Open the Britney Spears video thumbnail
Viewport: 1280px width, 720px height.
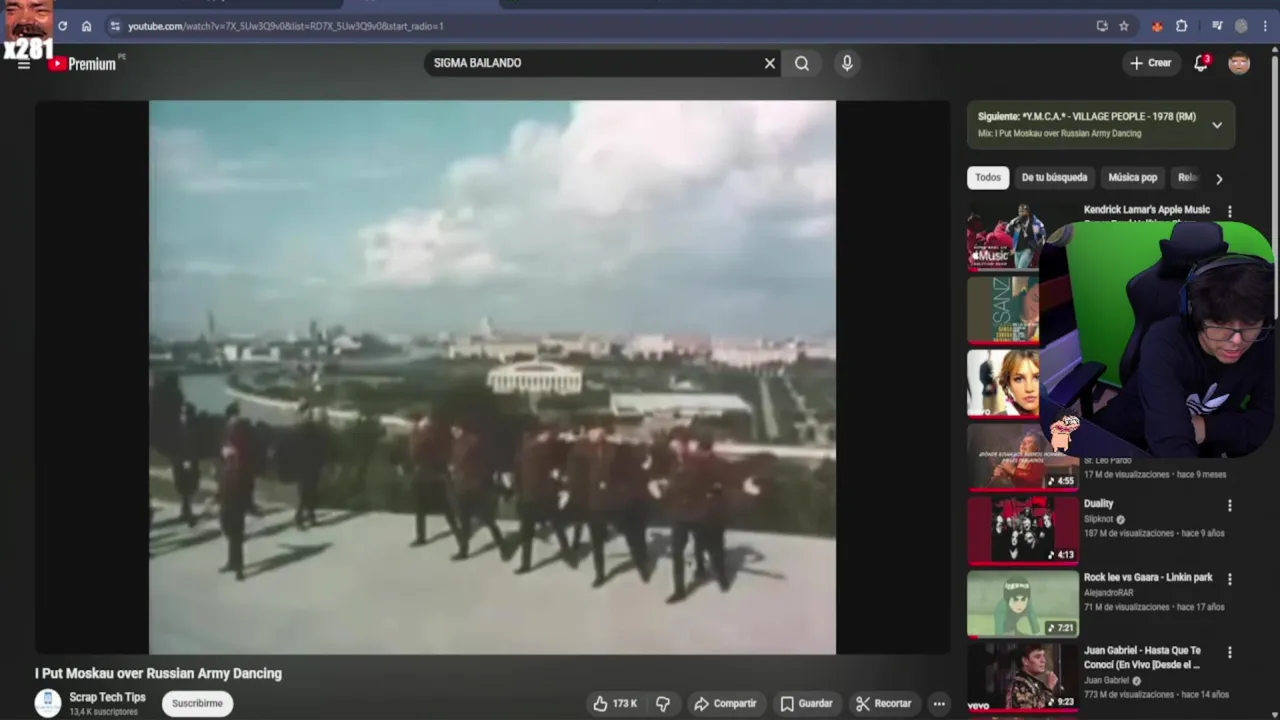[1004, 384]
